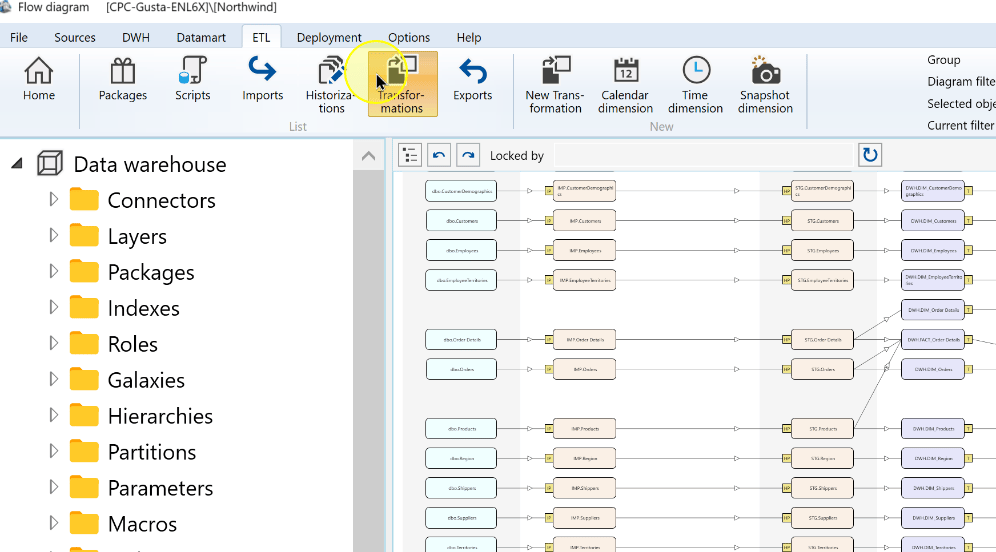Select the Data warehouse cube node
The image size is (996, 552).
(x=50, y=164)
